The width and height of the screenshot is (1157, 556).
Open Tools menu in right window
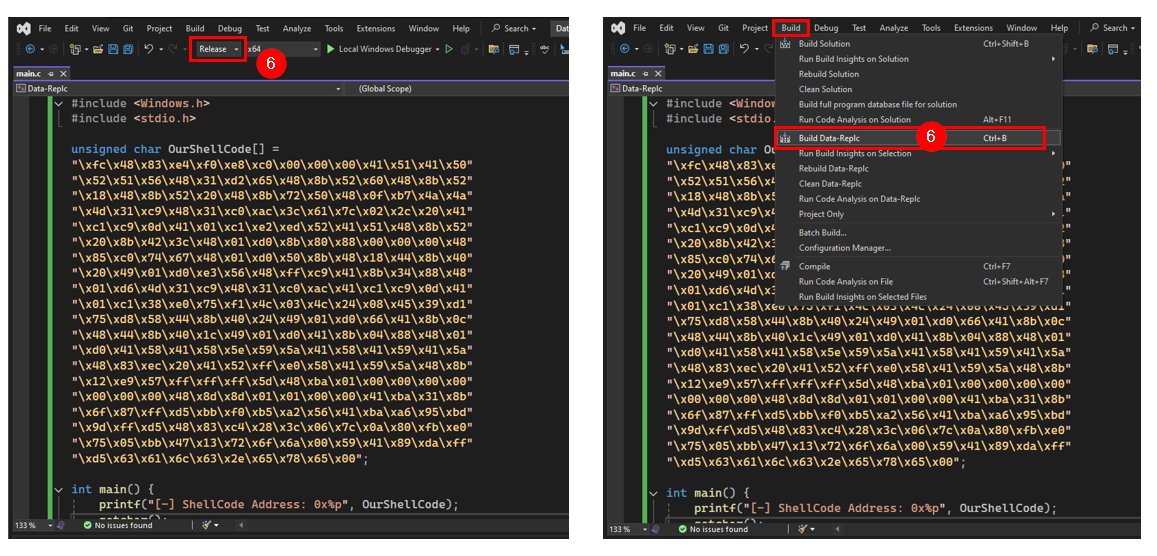point(931,29)
